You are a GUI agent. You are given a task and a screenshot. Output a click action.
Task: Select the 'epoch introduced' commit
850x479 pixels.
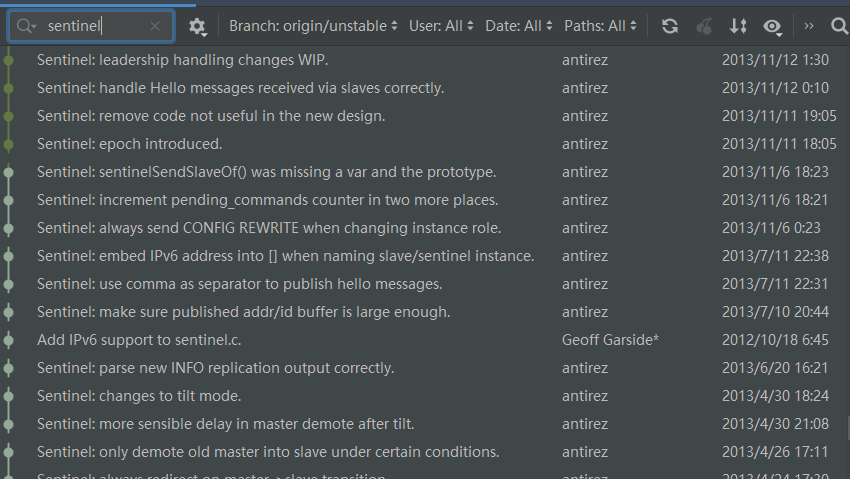(129, 144)
